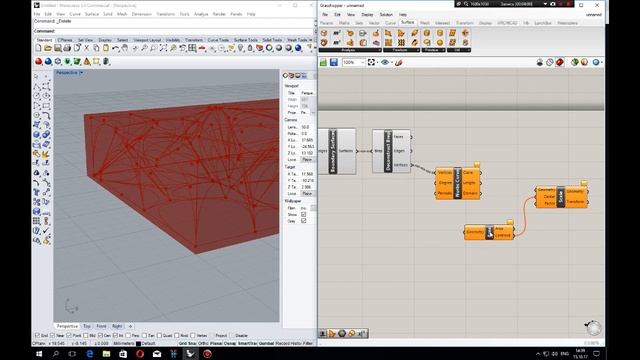
Task: Click the grey hat no-preview icon in Grasshopper toolbar
Action: (x=540, y=62)
